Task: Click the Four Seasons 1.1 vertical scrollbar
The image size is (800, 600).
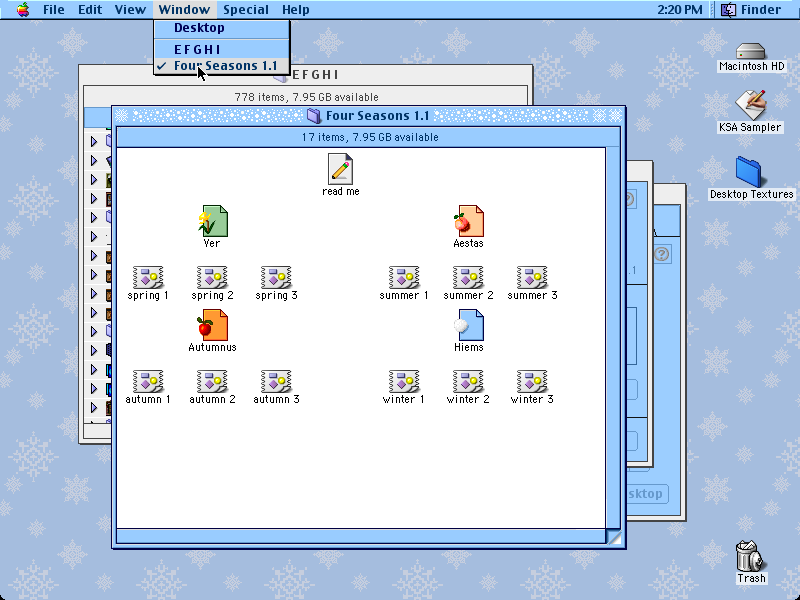Action: (613, 338)
